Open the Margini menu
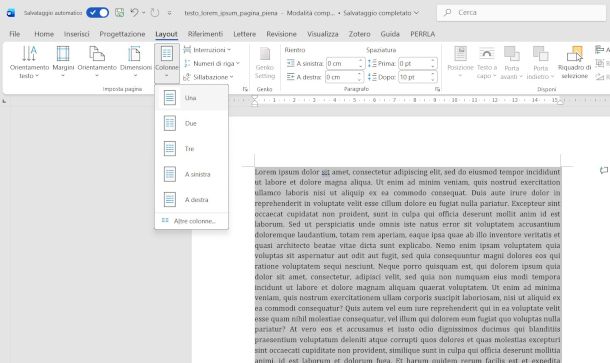Image resolution: width=610 pixels, height=363 pixels. coord(63,62)
